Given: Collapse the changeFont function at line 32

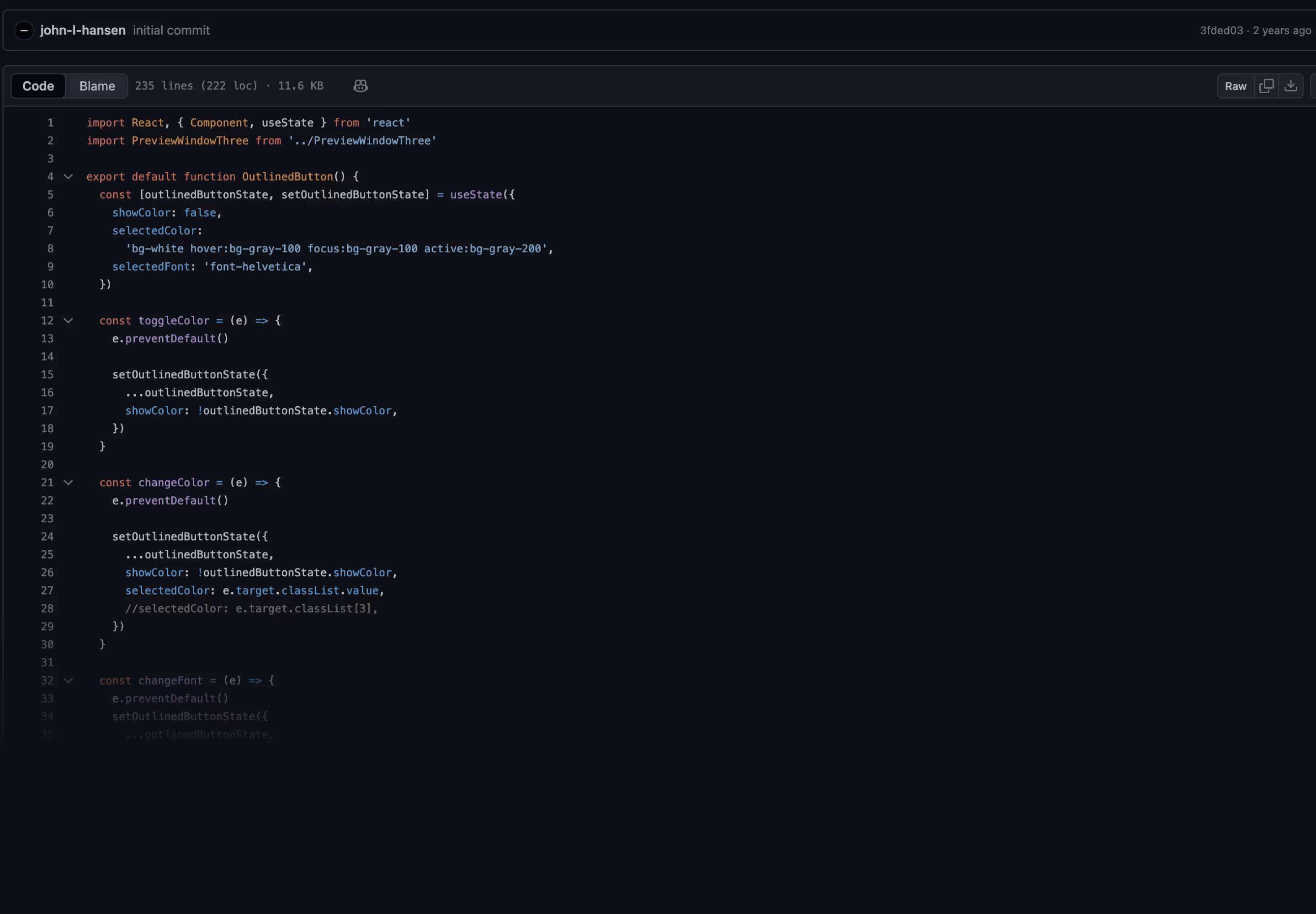Looking at the screenshot, I should (68, 680).
